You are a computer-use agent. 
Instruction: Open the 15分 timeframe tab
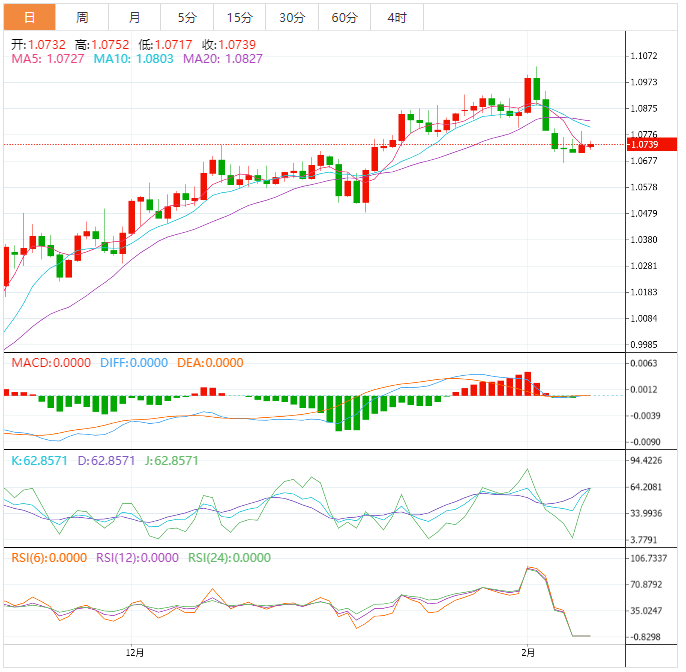pyautogui.click(x=240, y=18)
